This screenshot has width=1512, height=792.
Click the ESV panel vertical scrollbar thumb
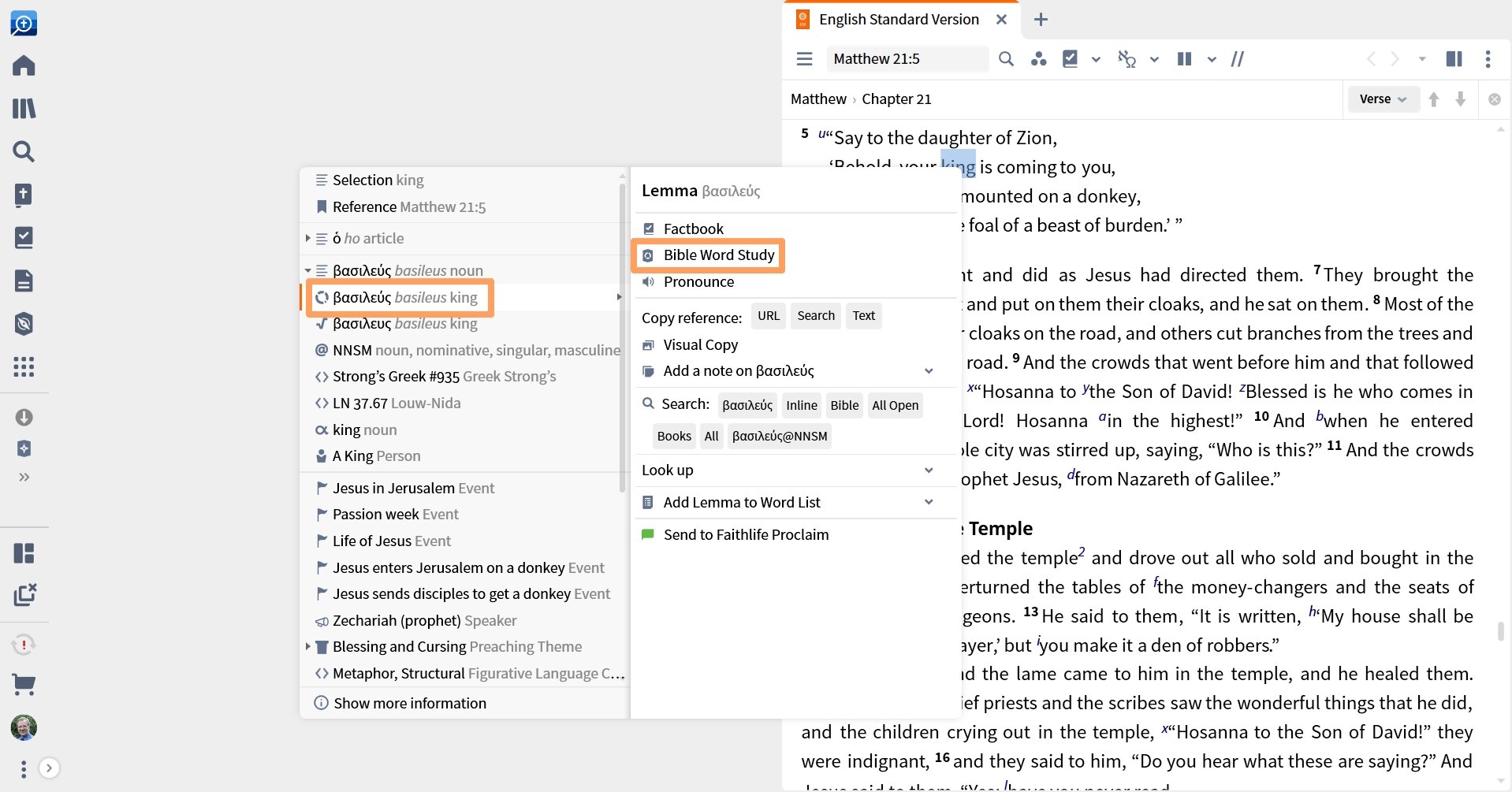click(x=1500, y=631)
